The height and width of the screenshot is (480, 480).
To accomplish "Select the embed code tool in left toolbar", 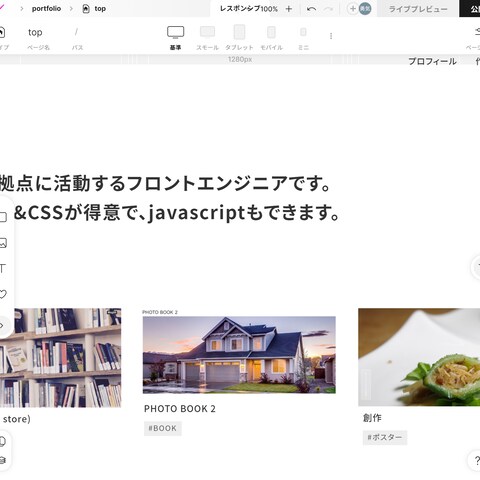I will point(2,325).
